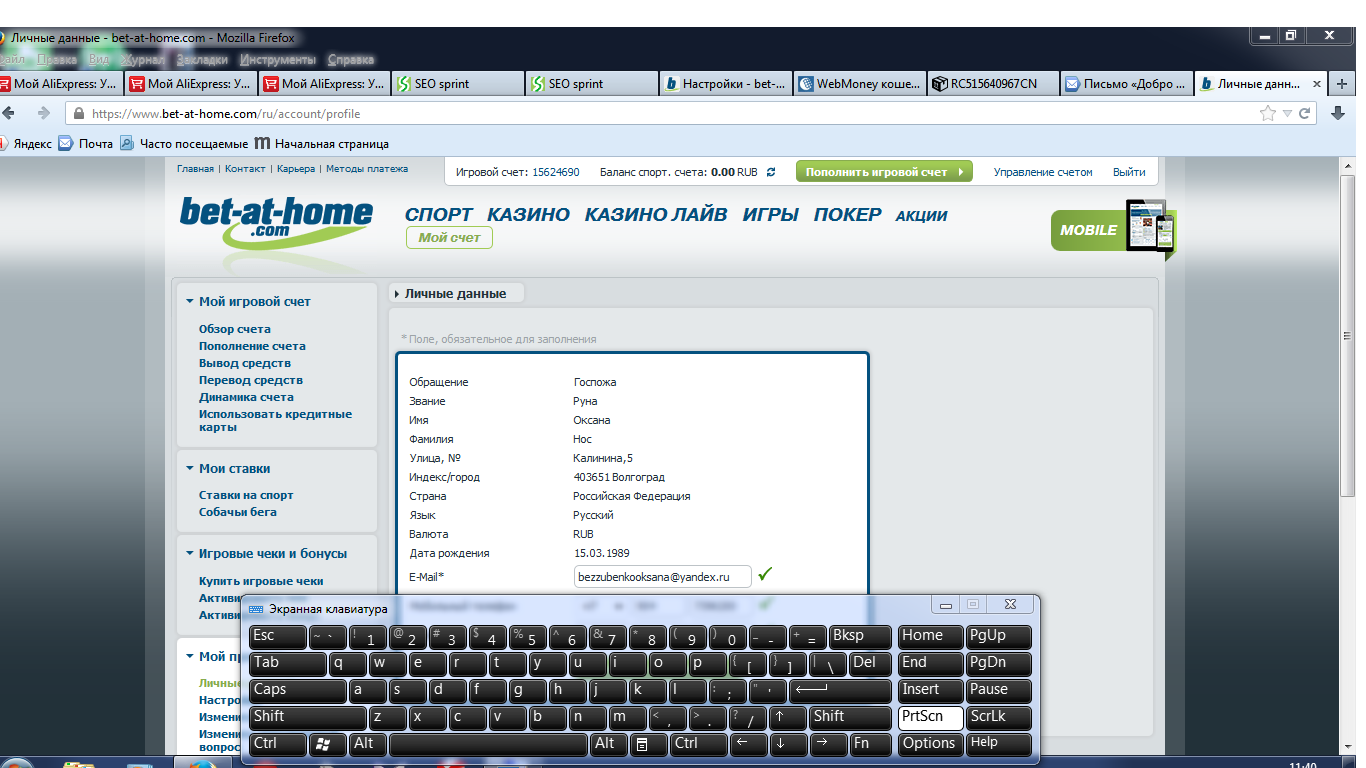The width and height of the screenshot is (1366, 768).
Task: Open the Журнал menu
Action: 143,60
